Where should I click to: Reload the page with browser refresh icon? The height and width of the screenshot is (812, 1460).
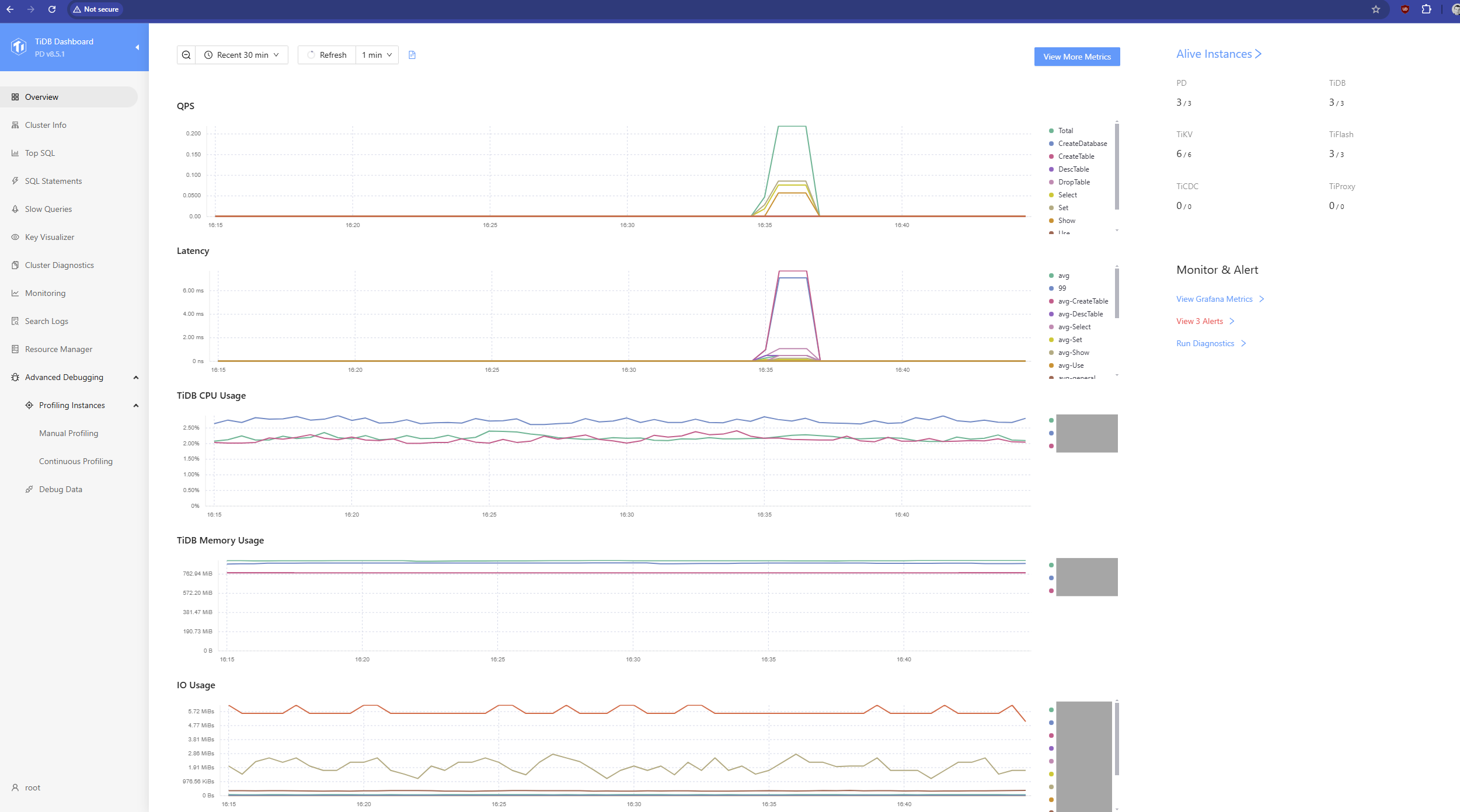[52, 9]
